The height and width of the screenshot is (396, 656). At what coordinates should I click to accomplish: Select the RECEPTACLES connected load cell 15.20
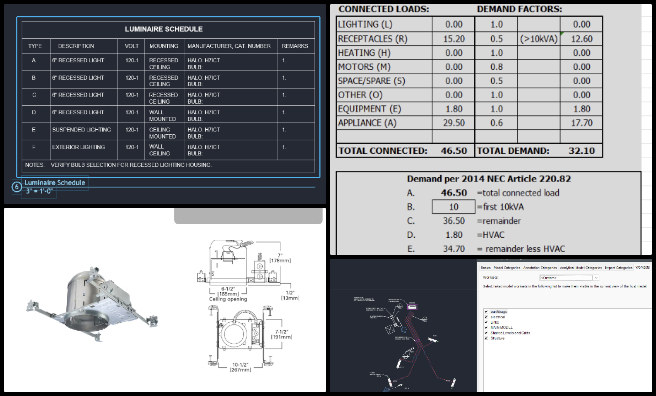454,38
